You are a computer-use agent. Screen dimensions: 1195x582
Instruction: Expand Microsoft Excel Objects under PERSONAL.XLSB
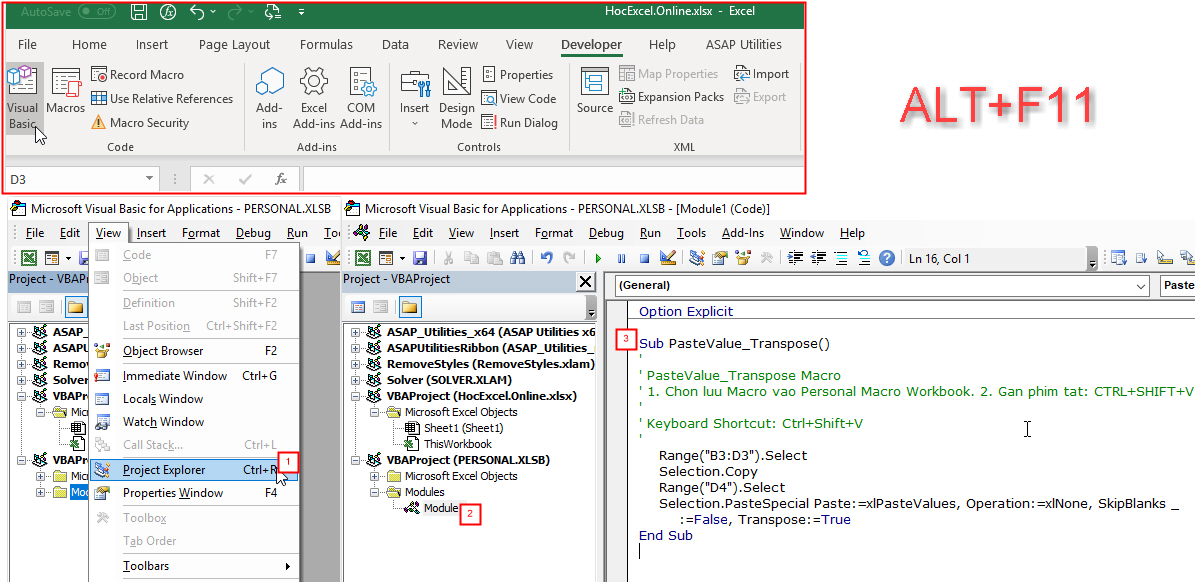375,476
